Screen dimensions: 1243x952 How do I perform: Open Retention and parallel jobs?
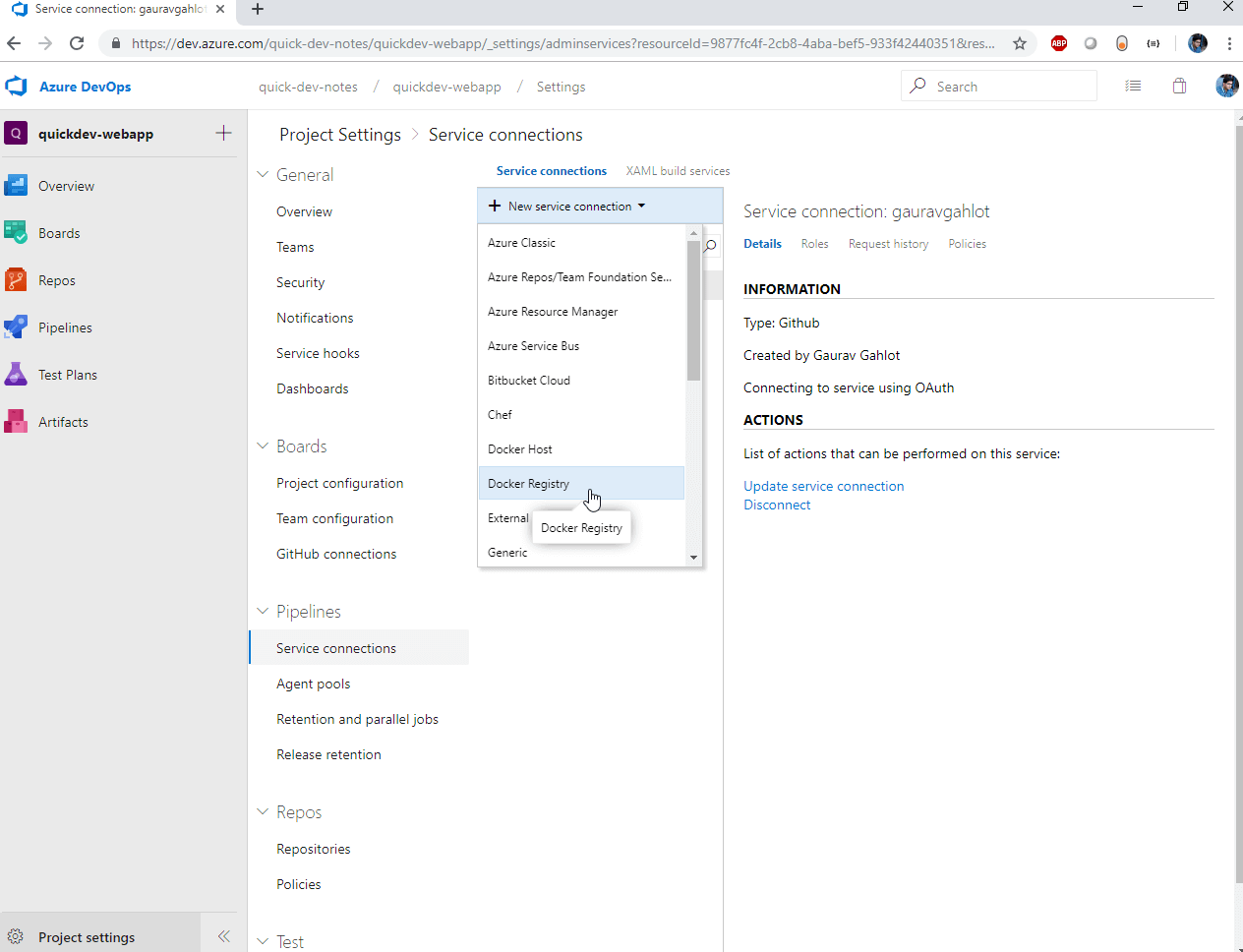[359, 719]
